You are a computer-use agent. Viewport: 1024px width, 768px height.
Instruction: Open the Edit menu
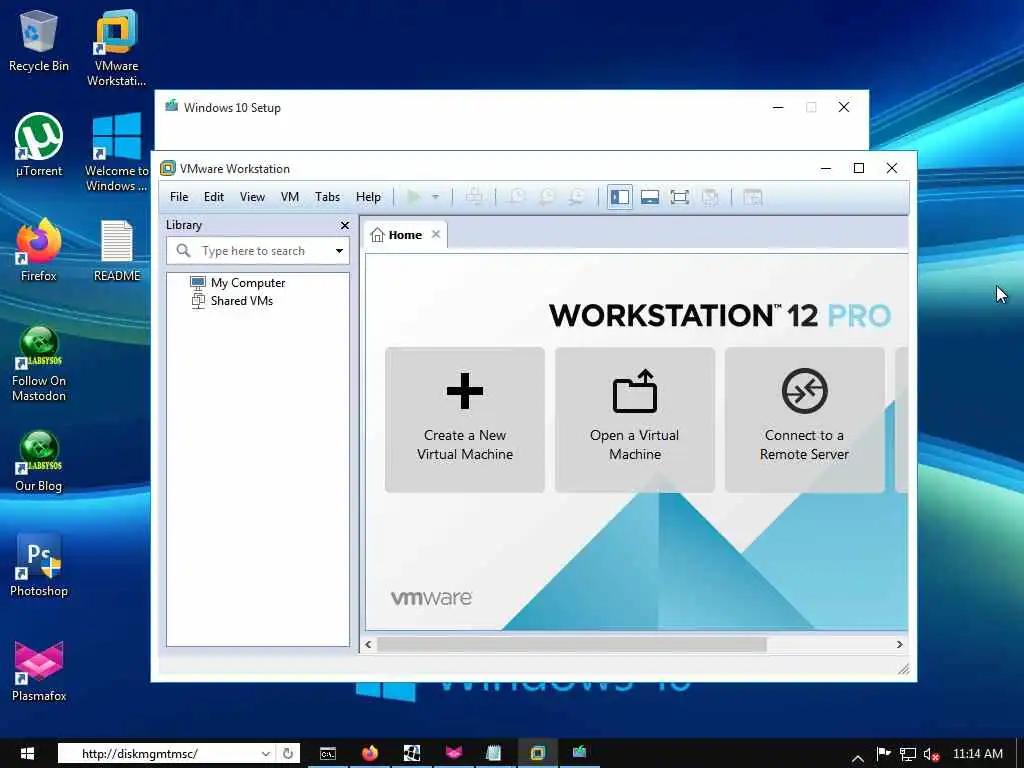tap(214, 197)
